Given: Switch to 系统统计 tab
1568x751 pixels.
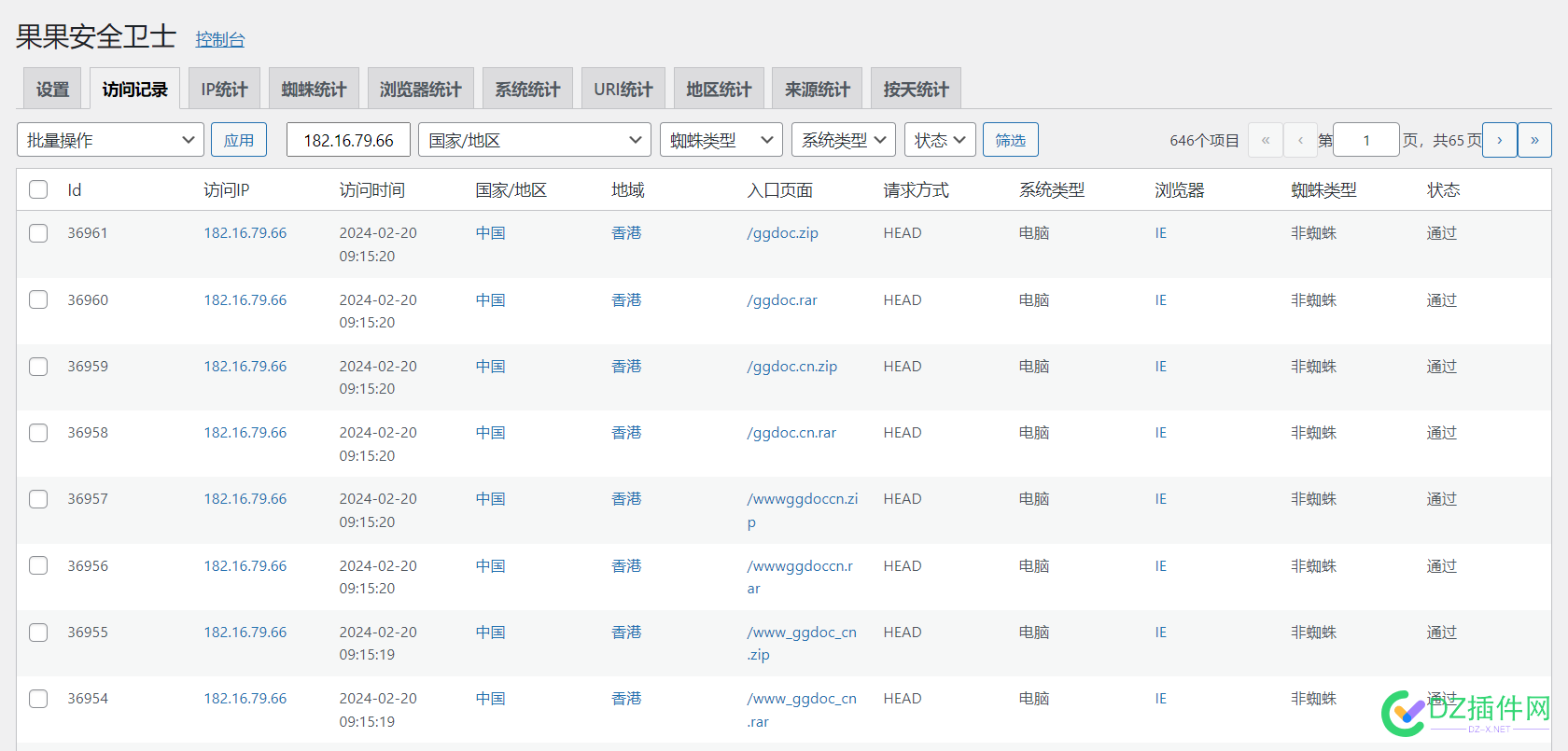Looking at the screenshot, I should coord(527,89).
